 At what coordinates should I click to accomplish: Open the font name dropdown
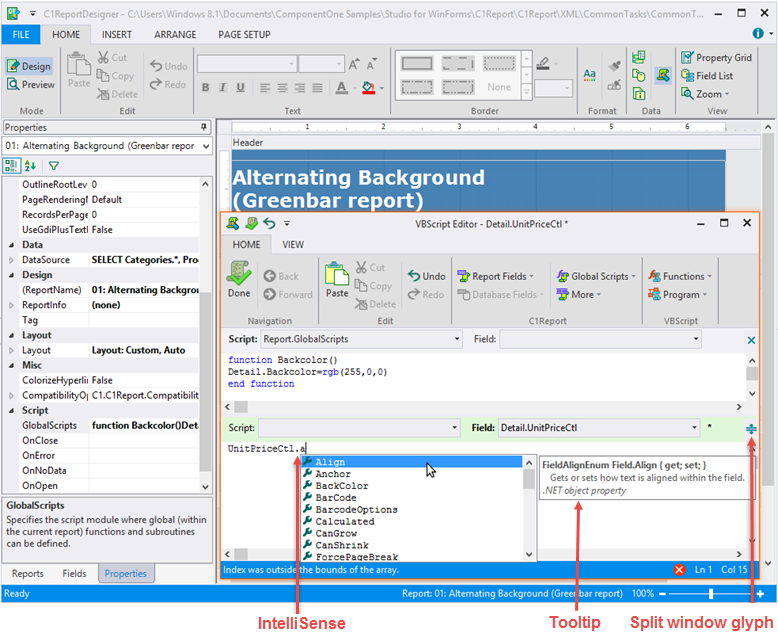[x=291, y=64]
